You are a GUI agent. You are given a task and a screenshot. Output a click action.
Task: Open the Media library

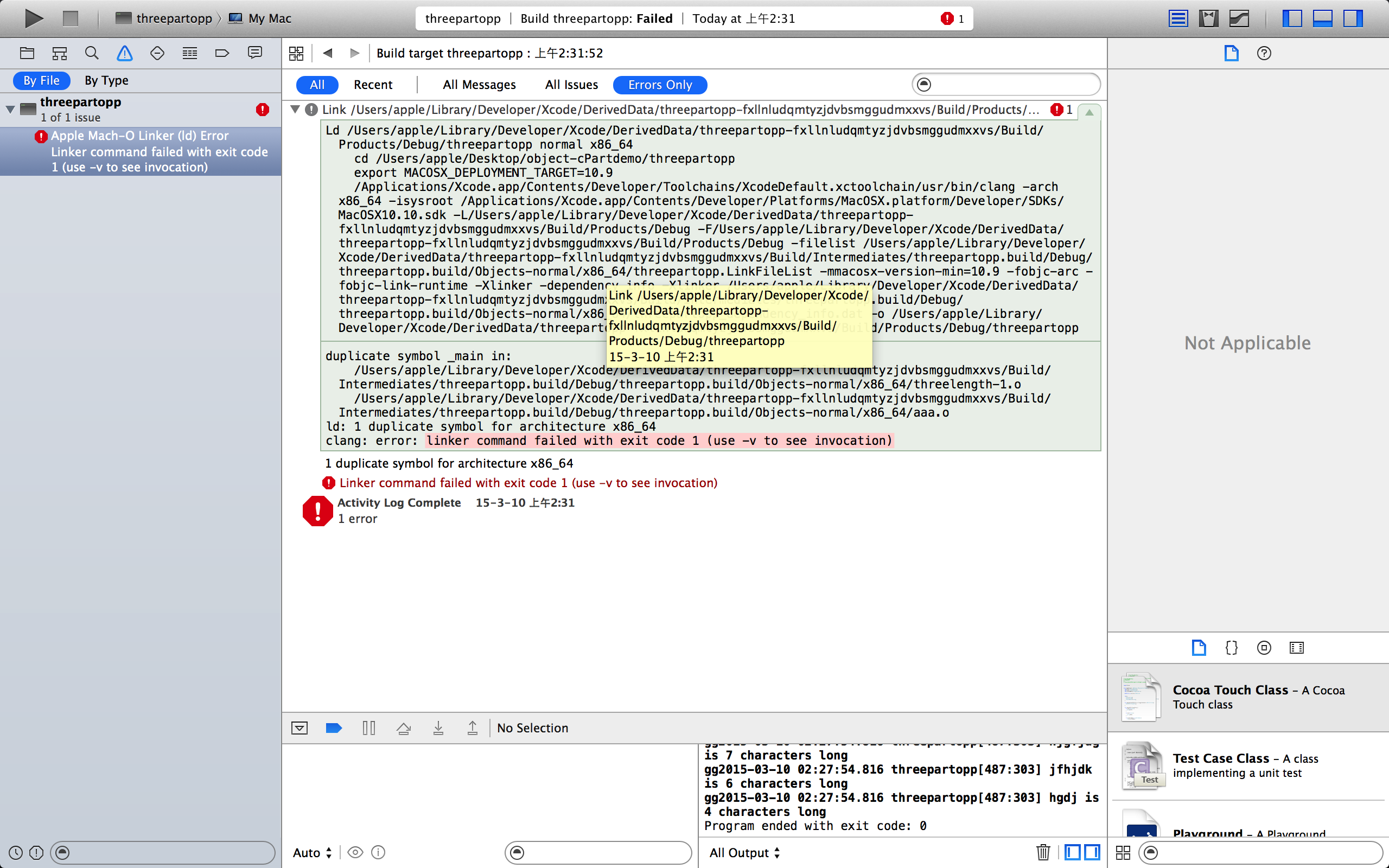(x=1297, y=648)
